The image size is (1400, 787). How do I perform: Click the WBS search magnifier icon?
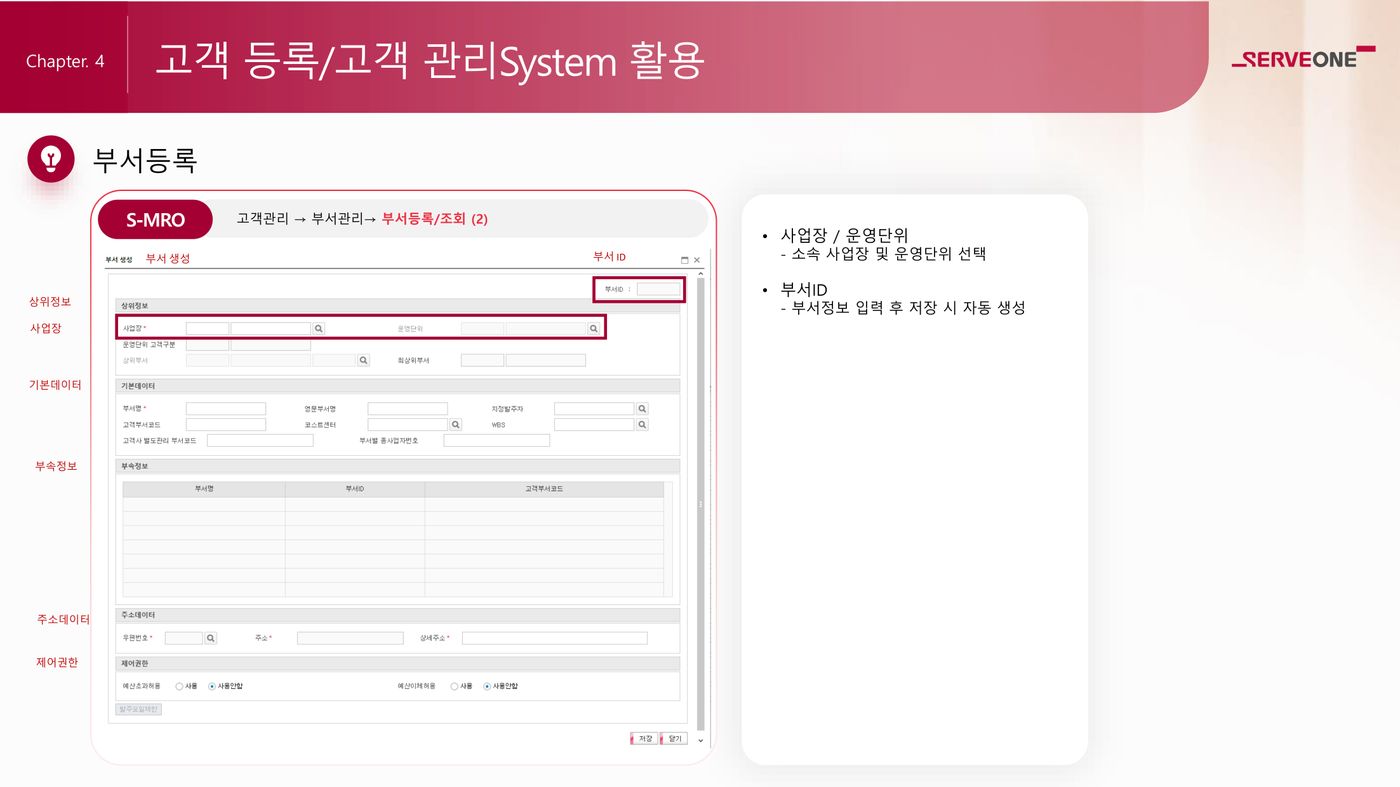click(642, 425)
